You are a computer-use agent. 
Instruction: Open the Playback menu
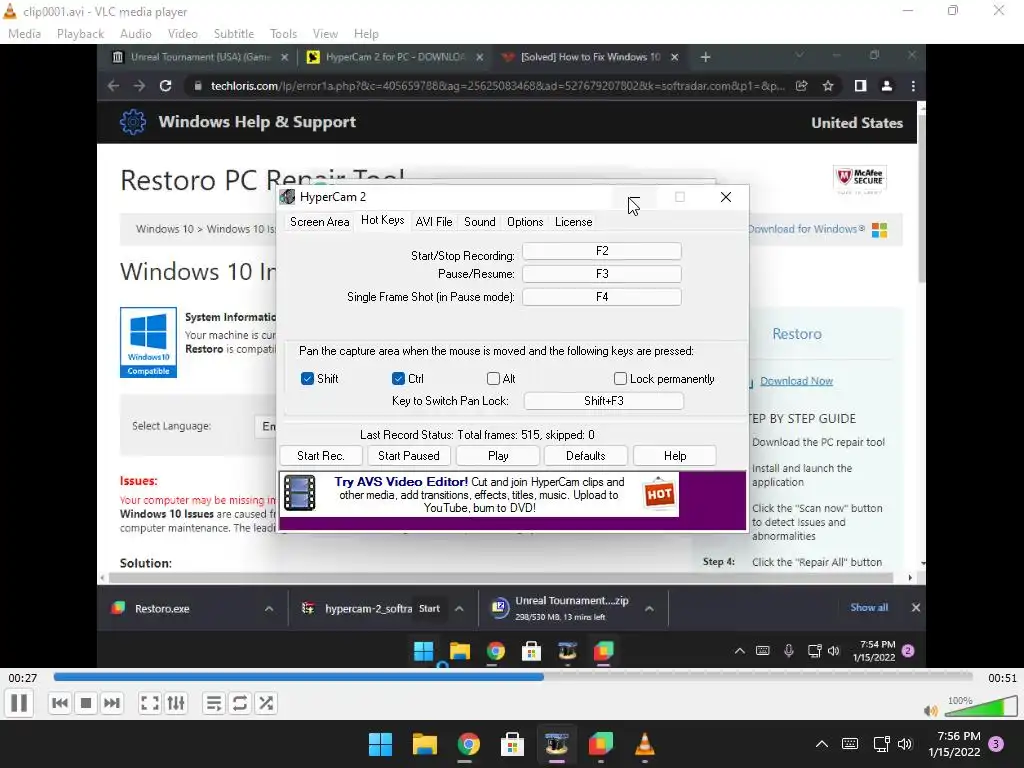point(80,33)
